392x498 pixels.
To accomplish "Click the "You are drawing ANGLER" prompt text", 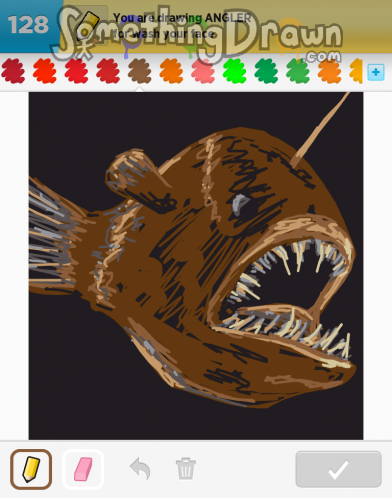I will pyautogui.click(x=182, y=18).
